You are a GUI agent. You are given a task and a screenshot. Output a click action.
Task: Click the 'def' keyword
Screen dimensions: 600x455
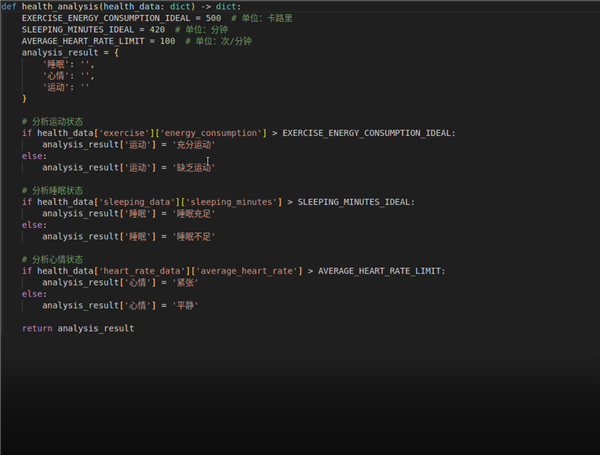9,7
